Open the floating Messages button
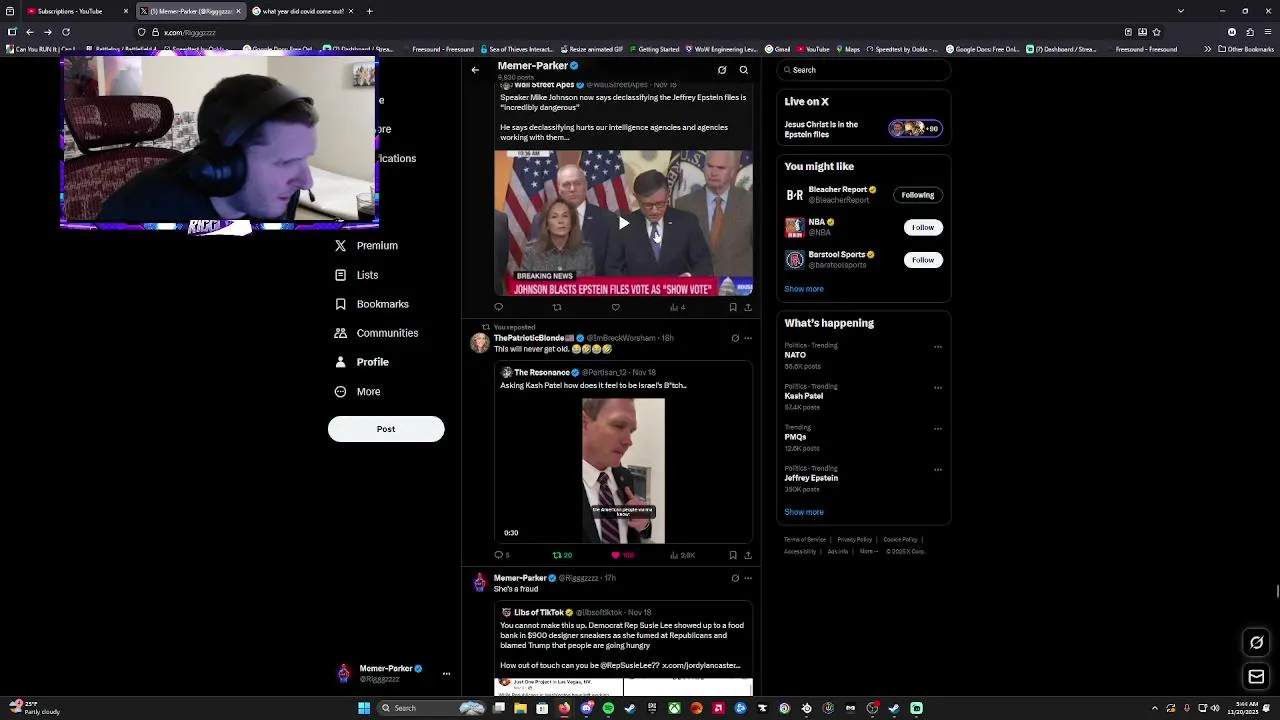The height and width of the screenshot is (720, 1280). [1257, 677]
